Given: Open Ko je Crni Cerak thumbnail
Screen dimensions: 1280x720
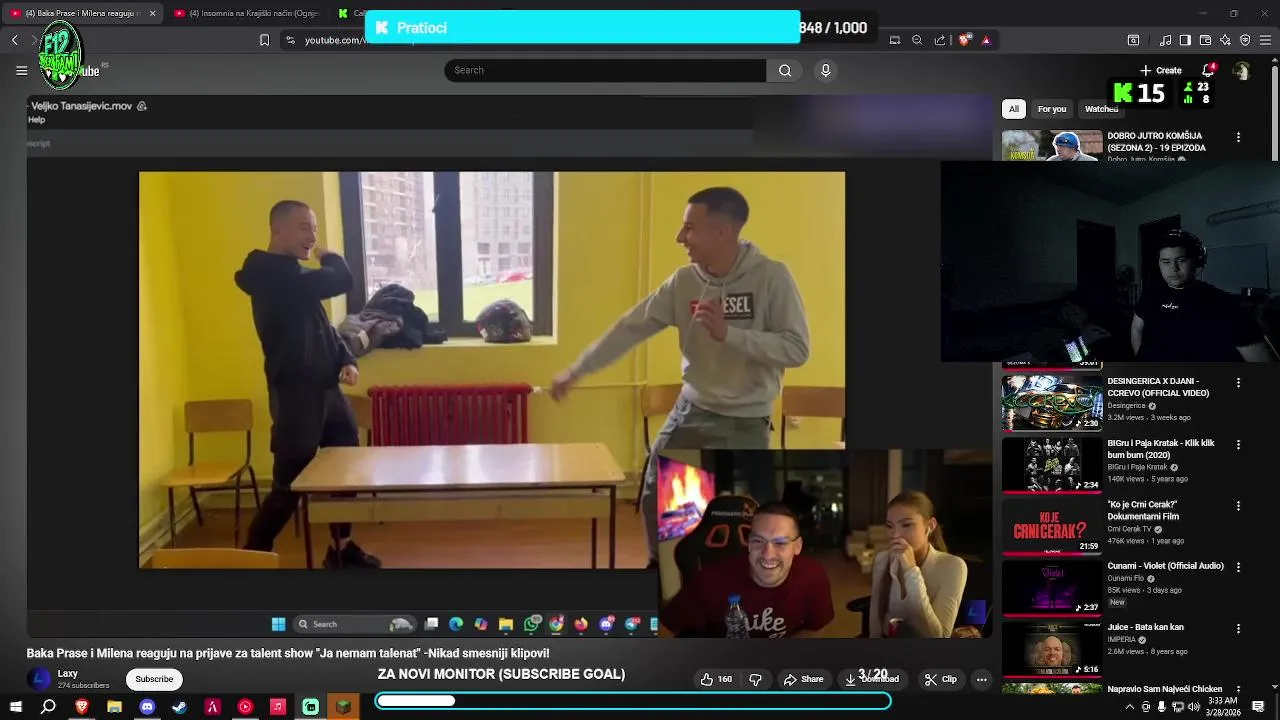Looking at the screenshot, I should click(1052, 525).
